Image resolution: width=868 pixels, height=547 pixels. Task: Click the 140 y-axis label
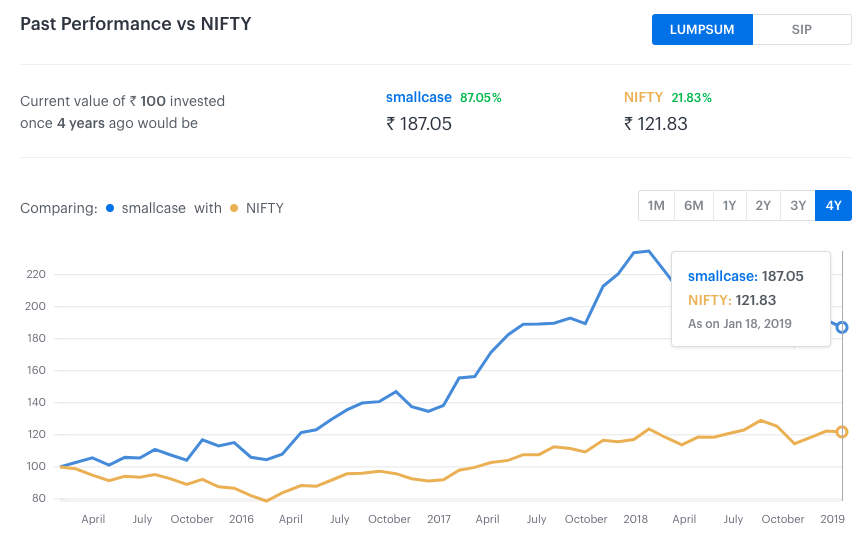[36, 402]
